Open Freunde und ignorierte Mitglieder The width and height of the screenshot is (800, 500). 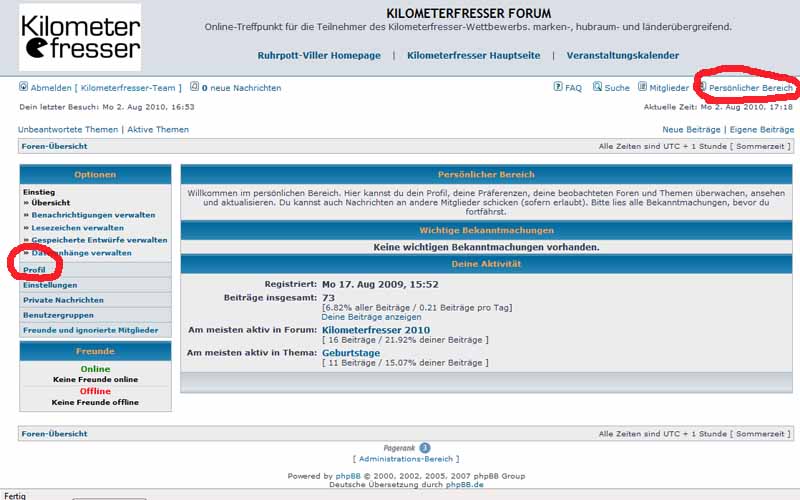click(91, 330)
